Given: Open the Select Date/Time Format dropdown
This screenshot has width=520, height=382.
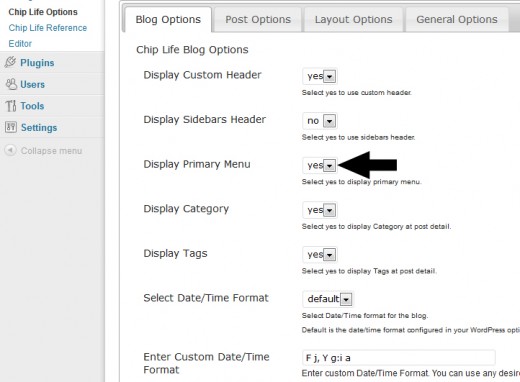Looking at the screenshot, I should click(328, 299).
